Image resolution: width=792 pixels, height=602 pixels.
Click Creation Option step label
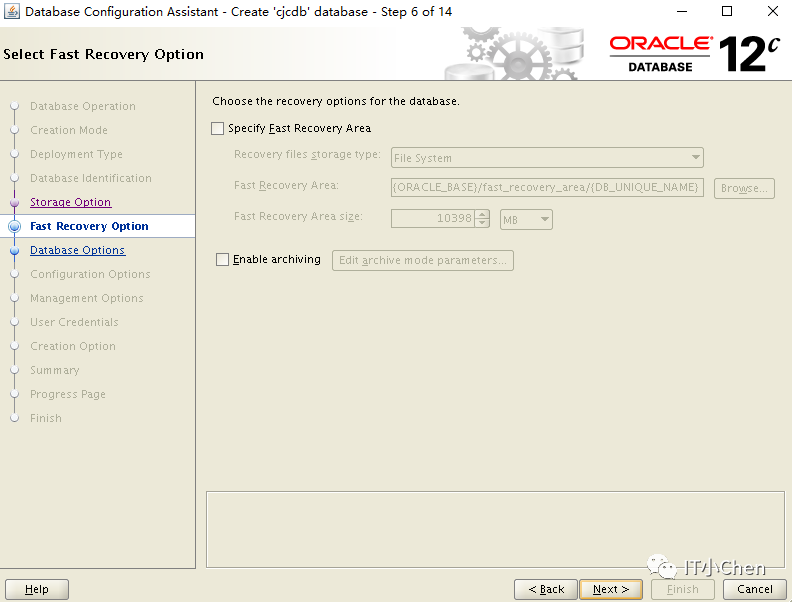[73, 346]
